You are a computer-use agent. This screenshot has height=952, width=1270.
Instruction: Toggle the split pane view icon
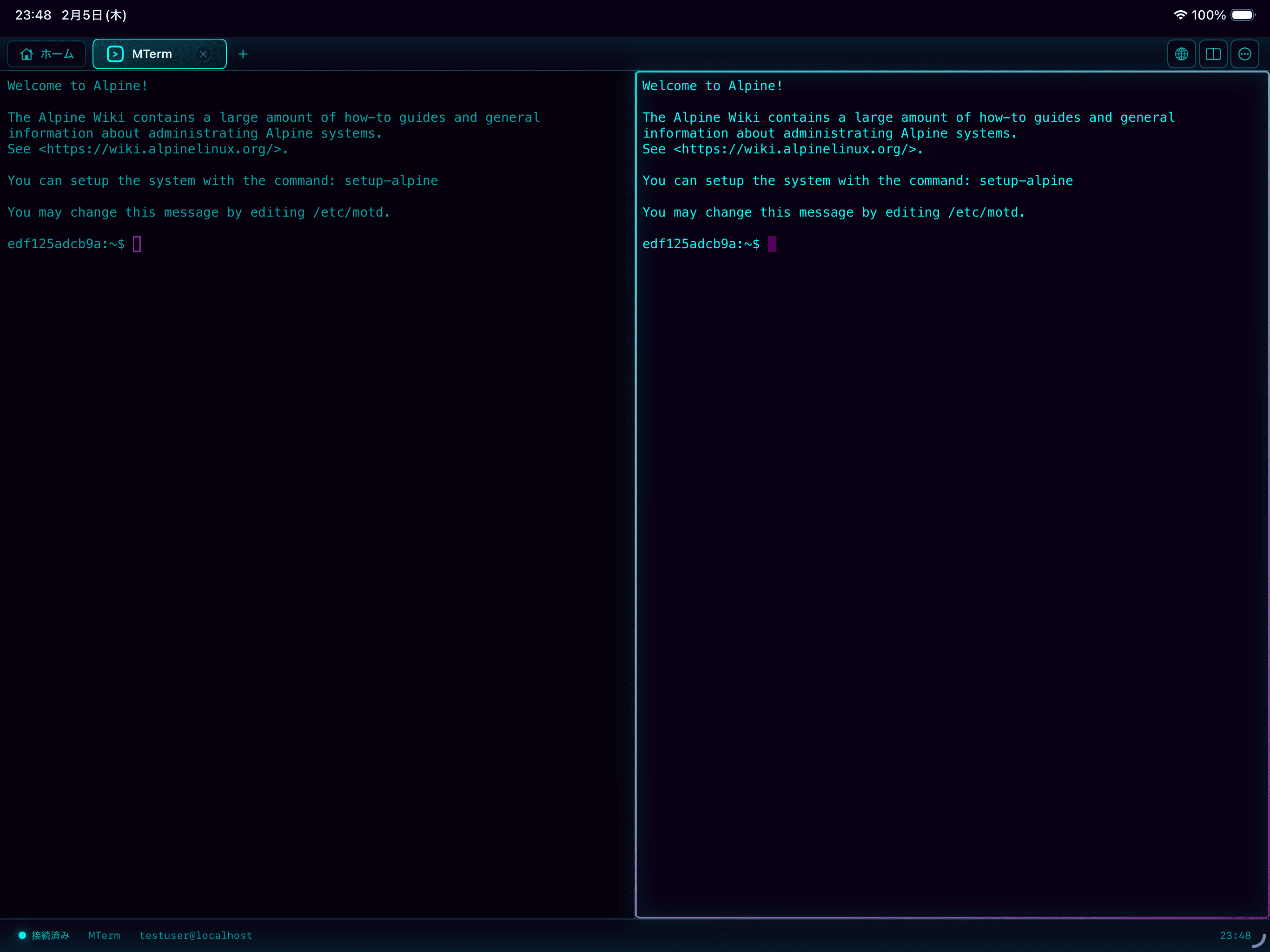click(x=1212, y=54)
